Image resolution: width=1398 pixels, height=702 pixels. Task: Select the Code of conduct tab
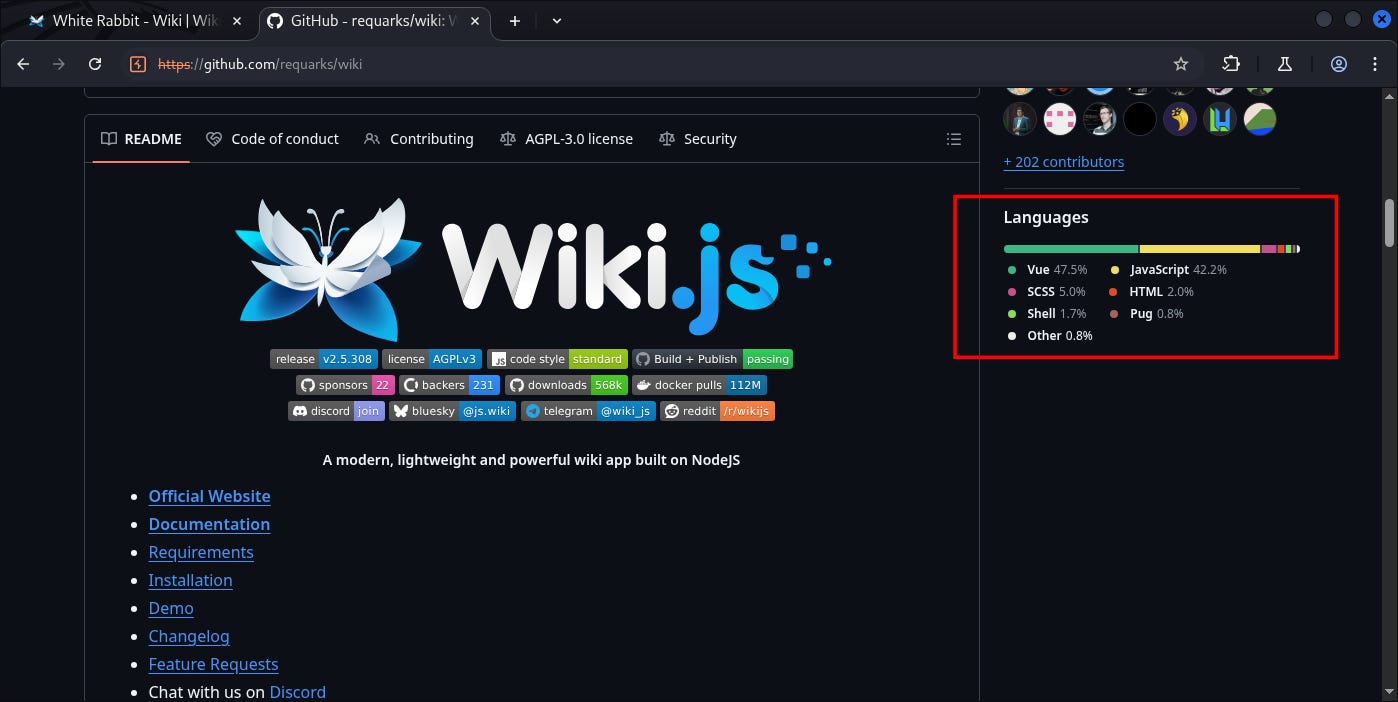tap(272, 139)
